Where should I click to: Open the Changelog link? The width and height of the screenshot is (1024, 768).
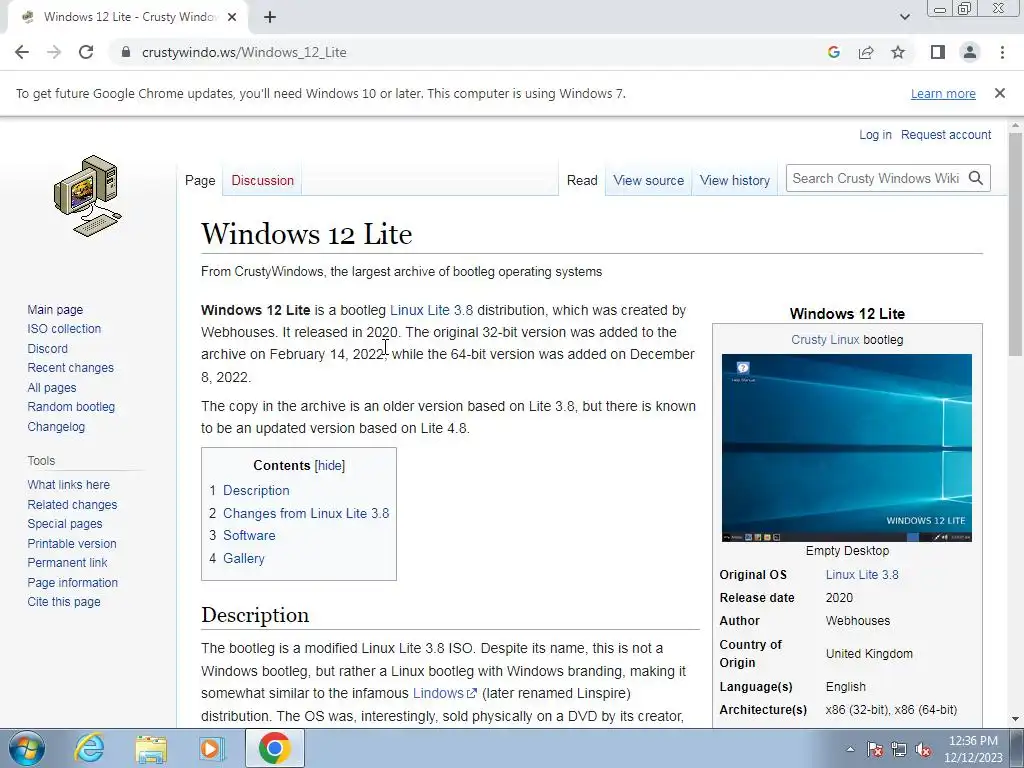56,427
